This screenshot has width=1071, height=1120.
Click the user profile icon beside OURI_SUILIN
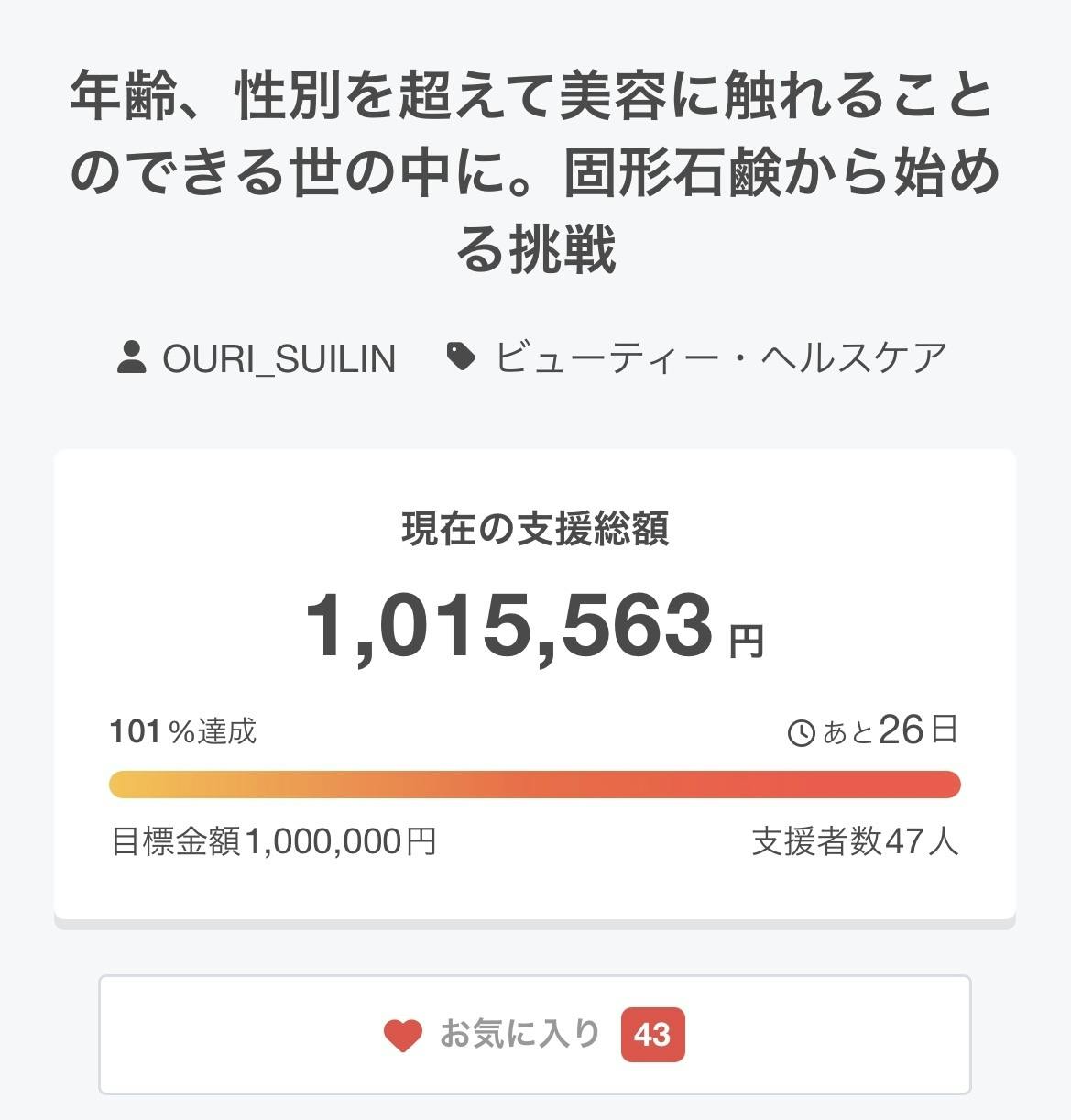coord(133,357)
